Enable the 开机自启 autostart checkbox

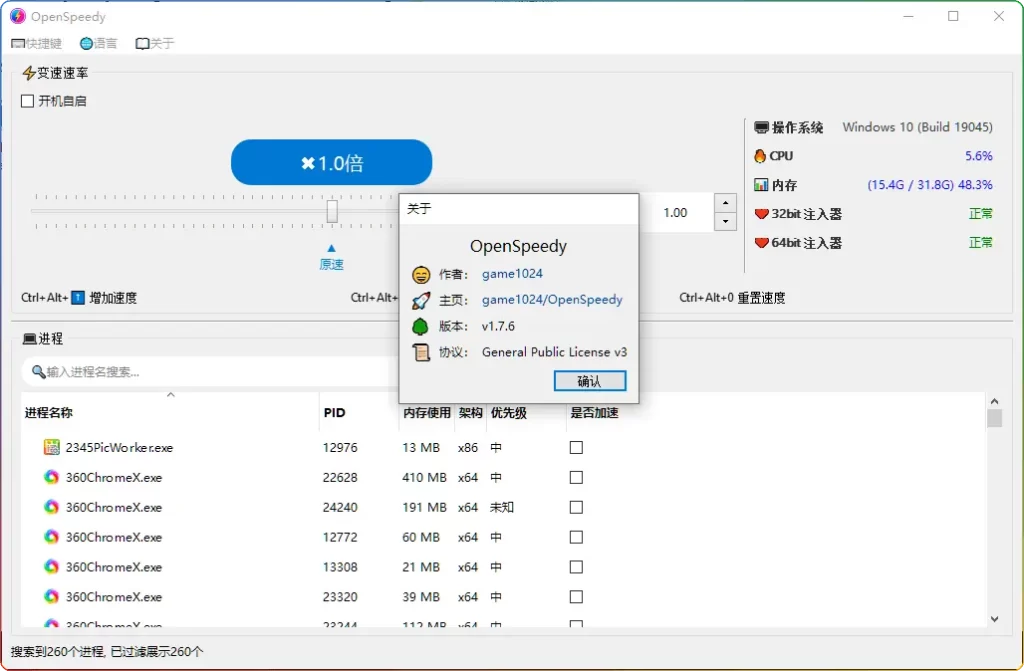(x=27, y=101)
